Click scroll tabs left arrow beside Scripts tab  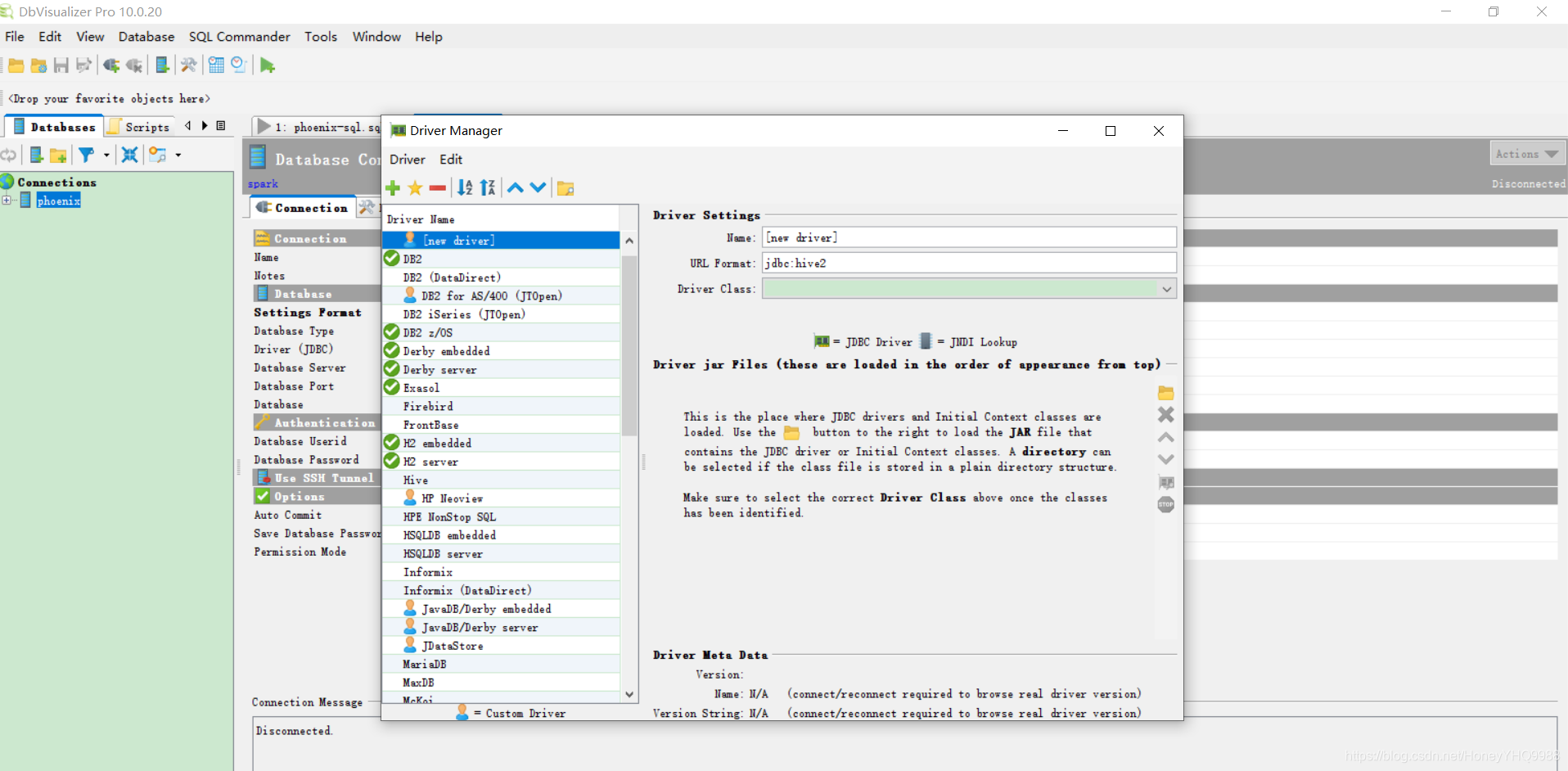(x=188, y=126)
